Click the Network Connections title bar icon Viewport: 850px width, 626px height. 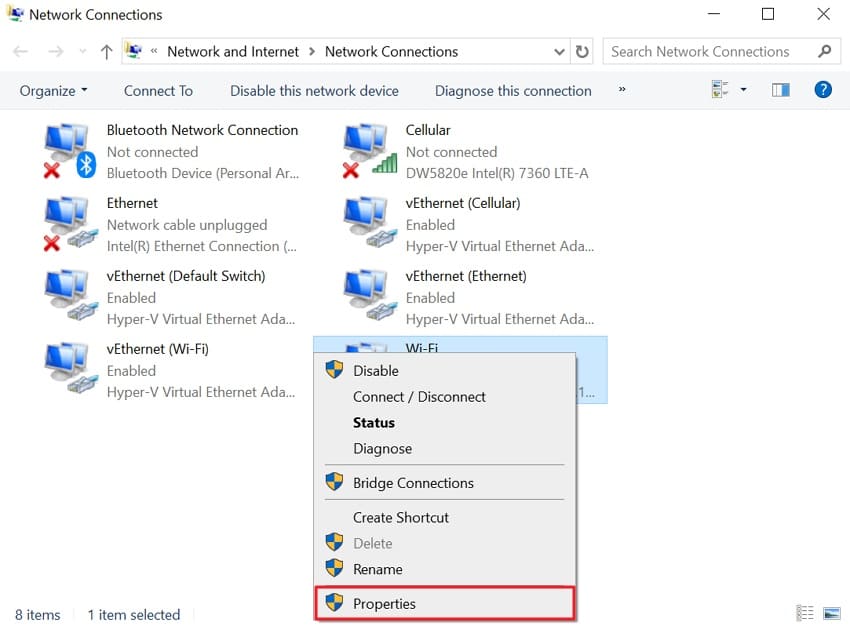point(15,14)
